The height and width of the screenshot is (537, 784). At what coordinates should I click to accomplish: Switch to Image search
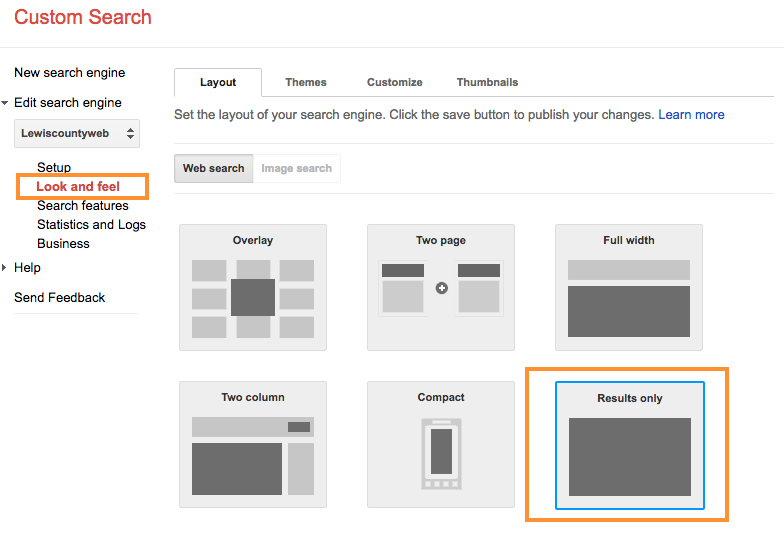point(296,168)
